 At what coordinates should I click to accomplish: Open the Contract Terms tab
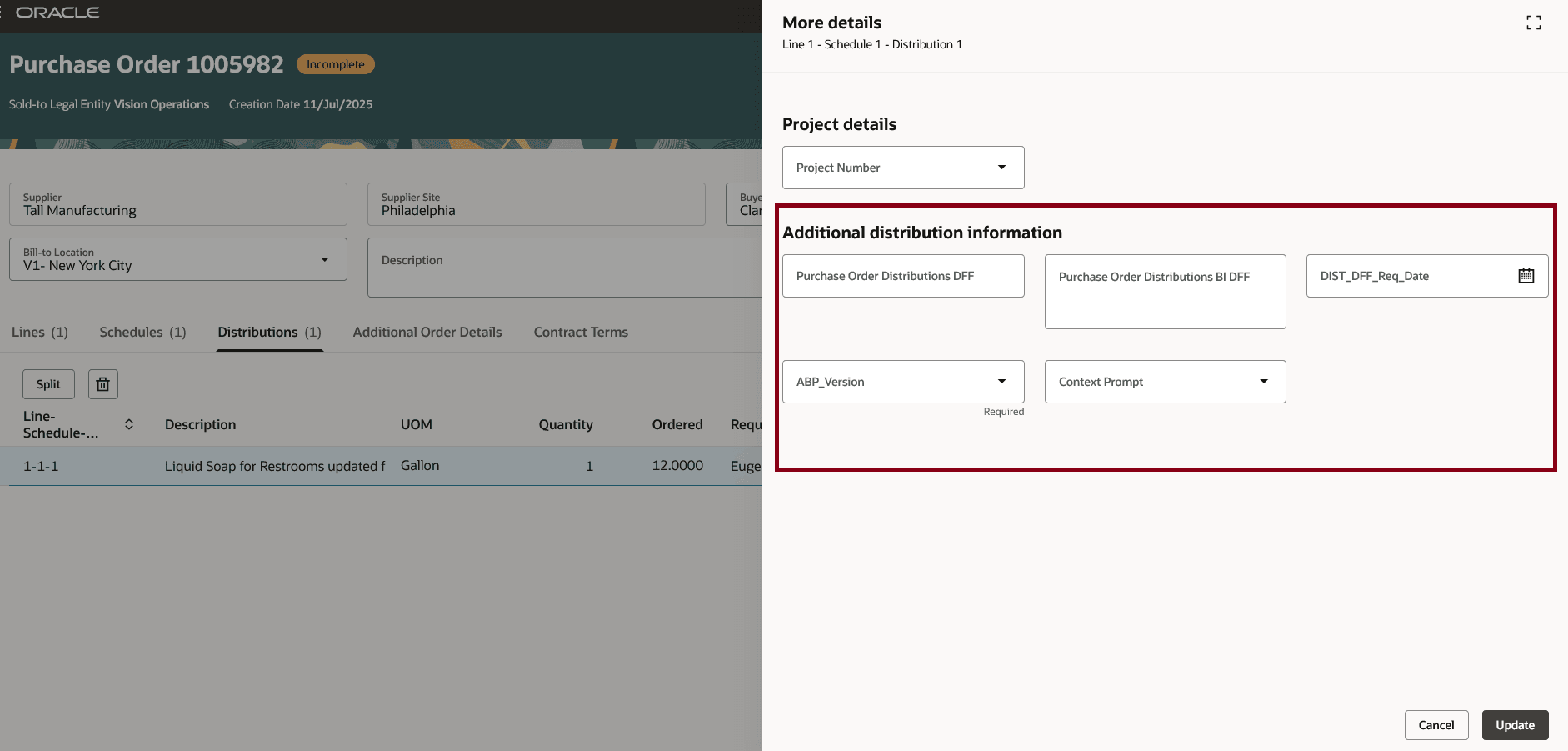[x=581, y=332]
